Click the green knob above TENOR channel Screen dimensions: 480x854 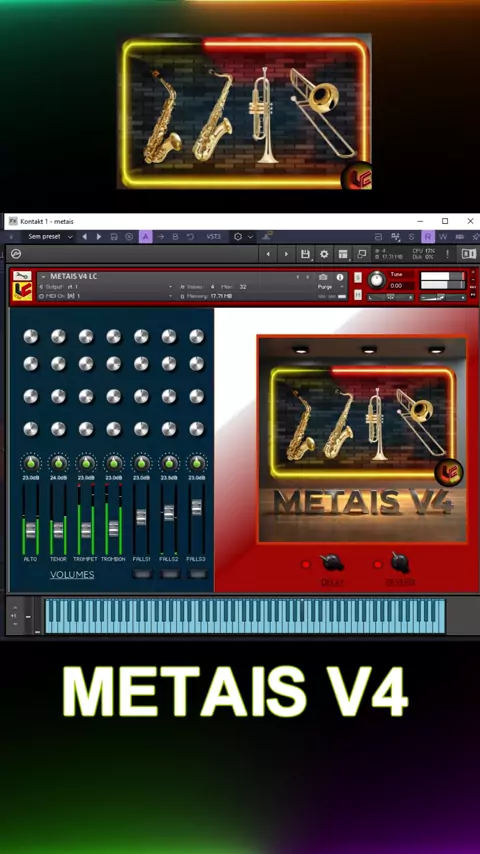[x=58, y=463]
